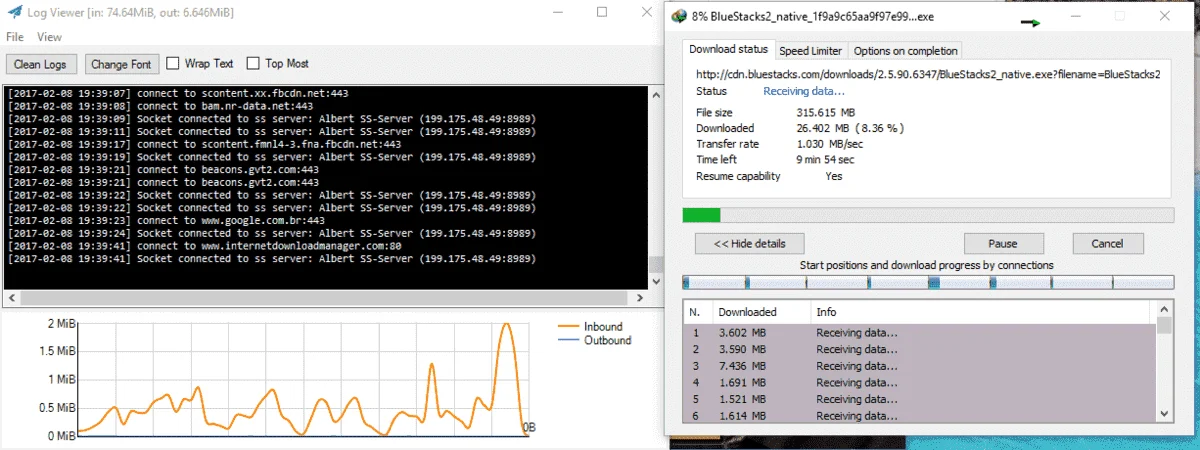Close the BlueStacks download window
Image resolution: width=1200 pixels, height=450 pixels.
[1166, 16]
